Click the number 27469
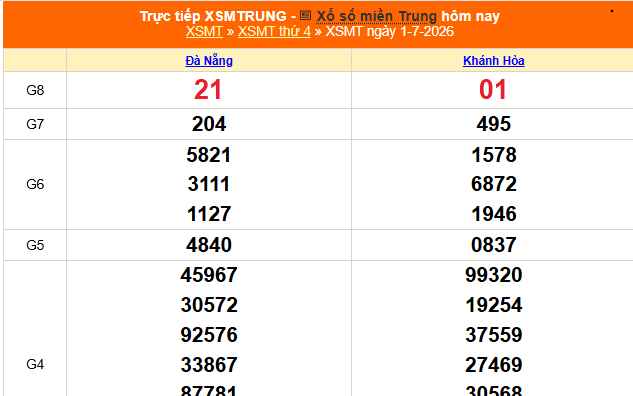The height and width of the screenshot is (396, 633). [493, 365]
